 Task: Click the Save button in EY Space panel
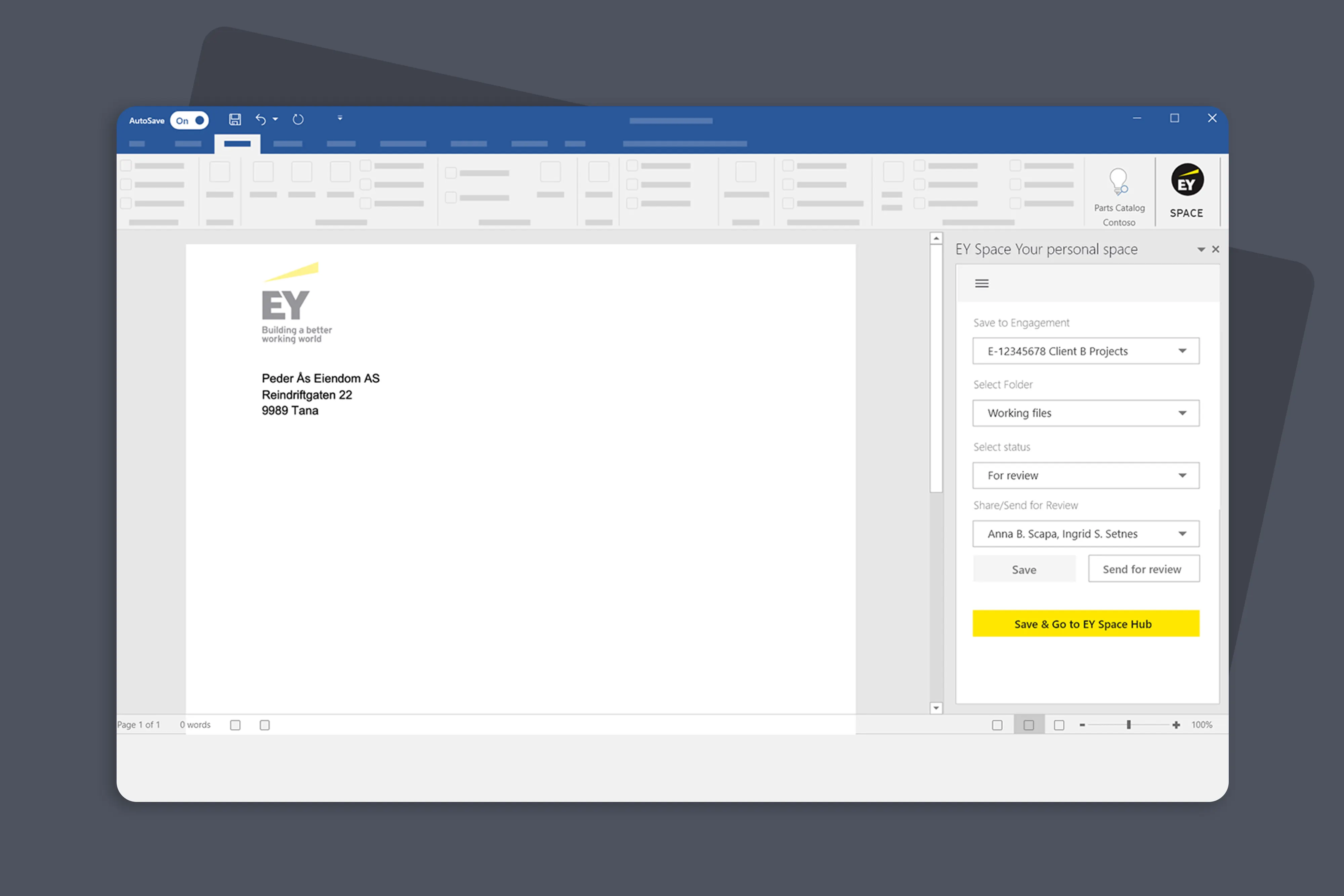[x=1023, y=569]
